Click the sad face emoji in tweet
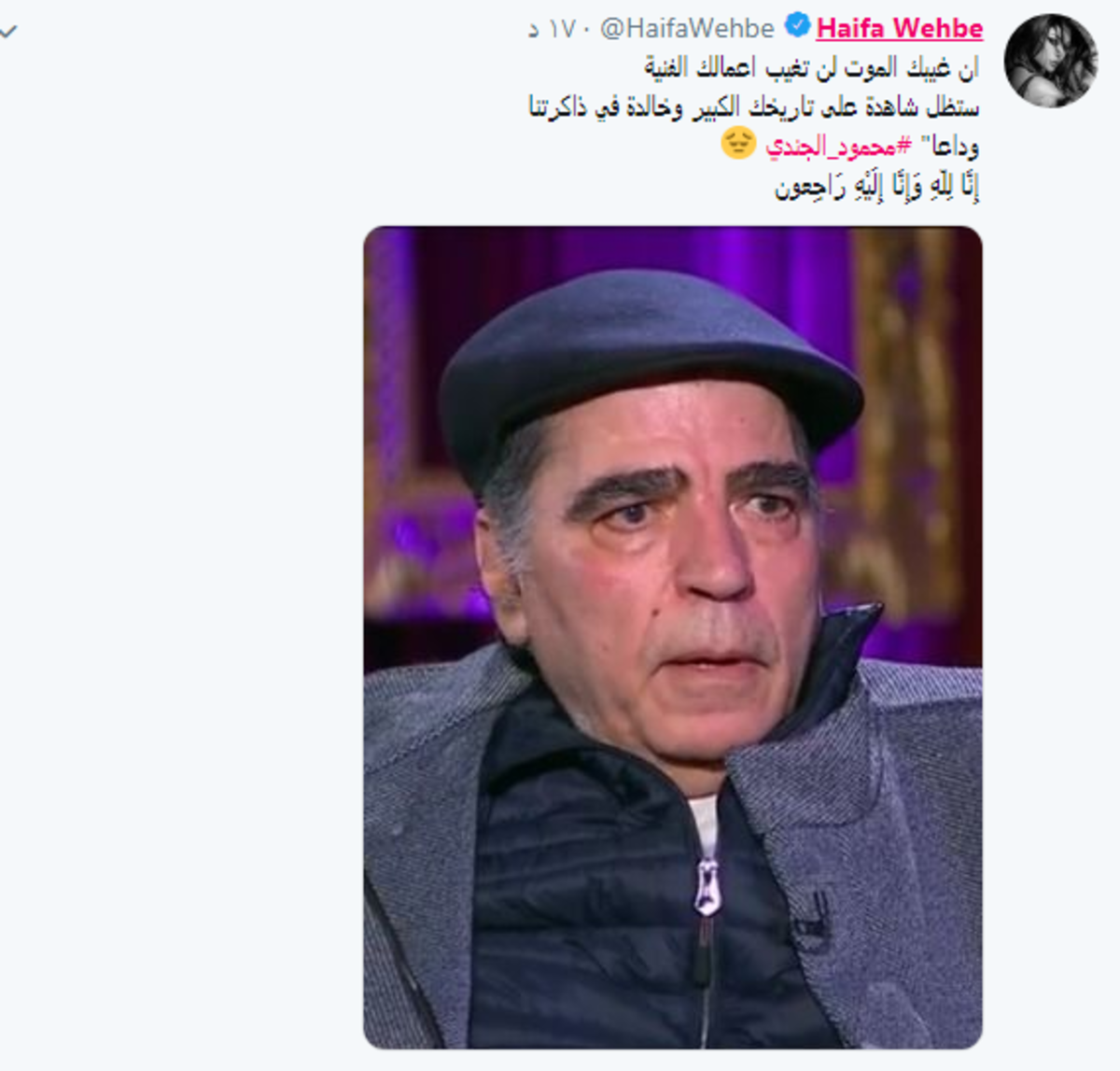Viewport: 1120px width, 1071px height. (x=738, y=144)
